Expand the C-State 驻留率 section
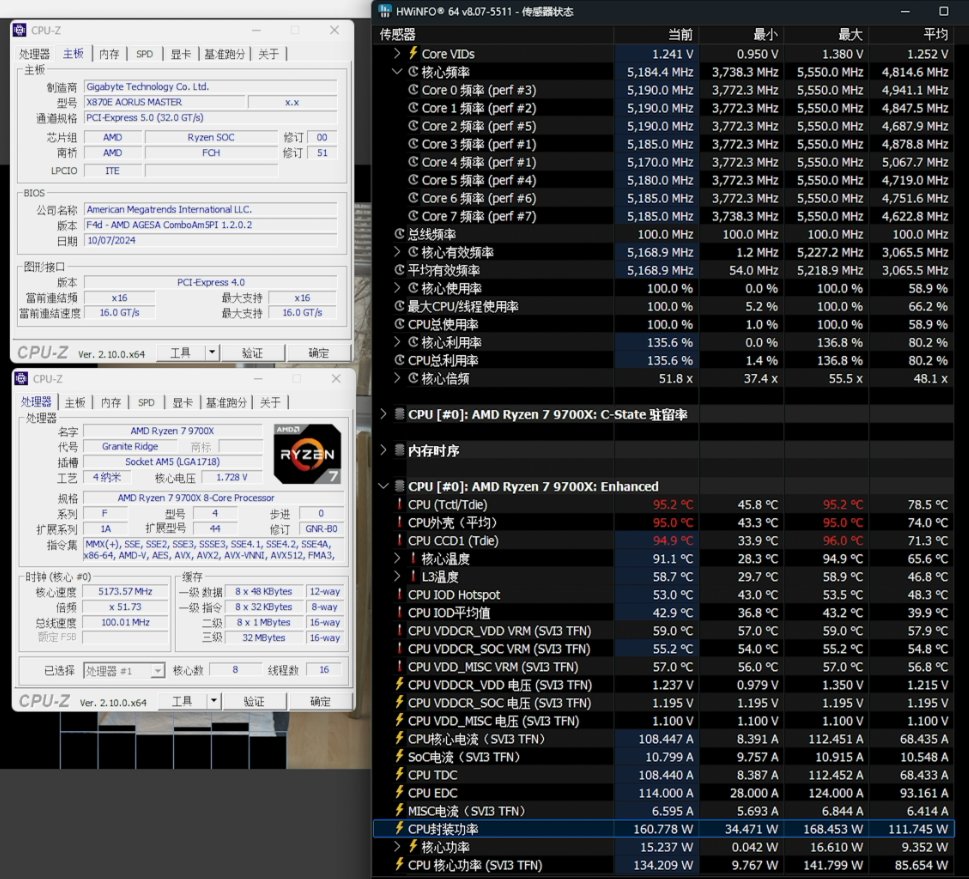969x879 pixels. coord(383,414)
